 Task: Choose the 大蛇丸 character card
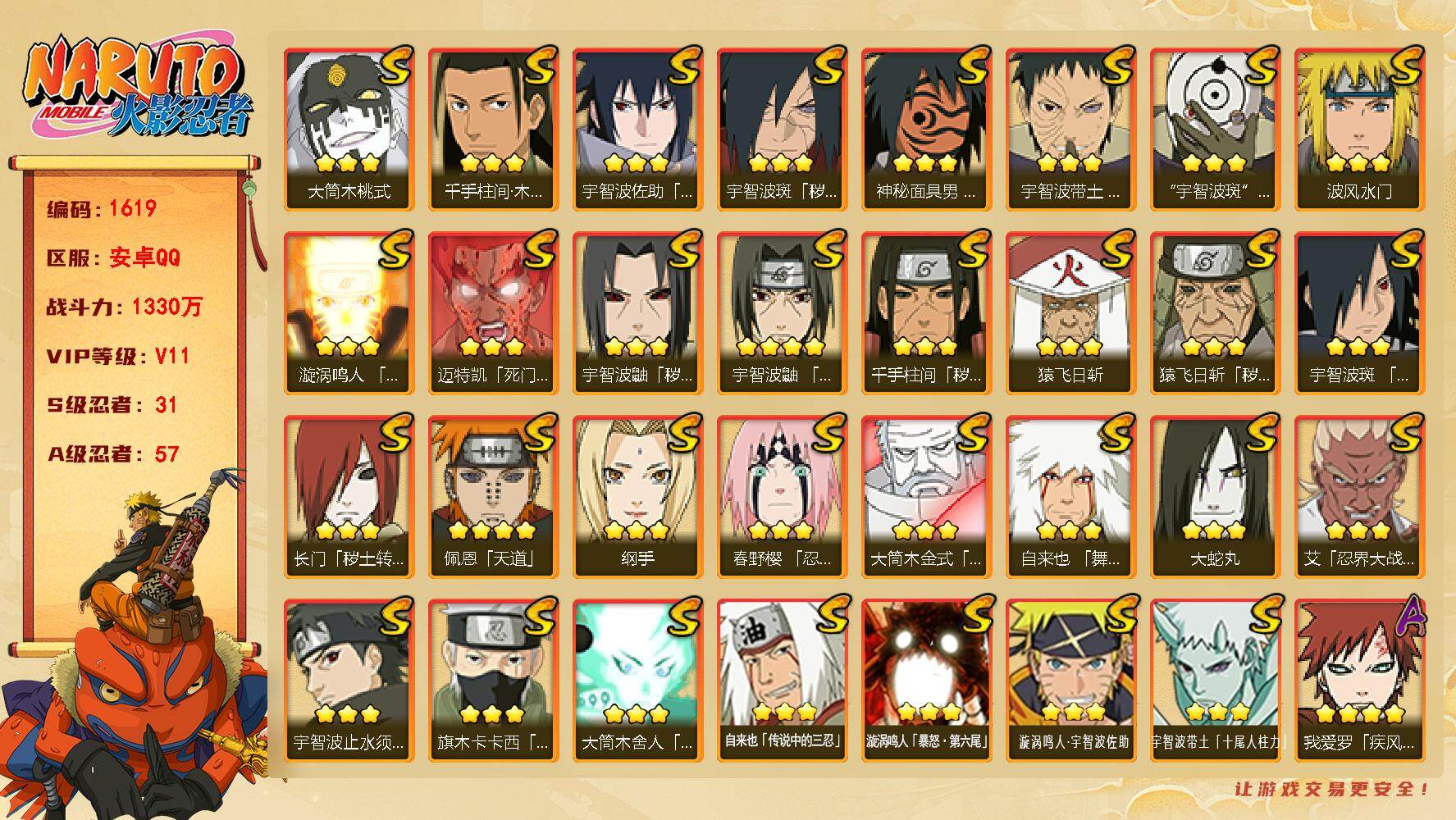coord(1215,497)
